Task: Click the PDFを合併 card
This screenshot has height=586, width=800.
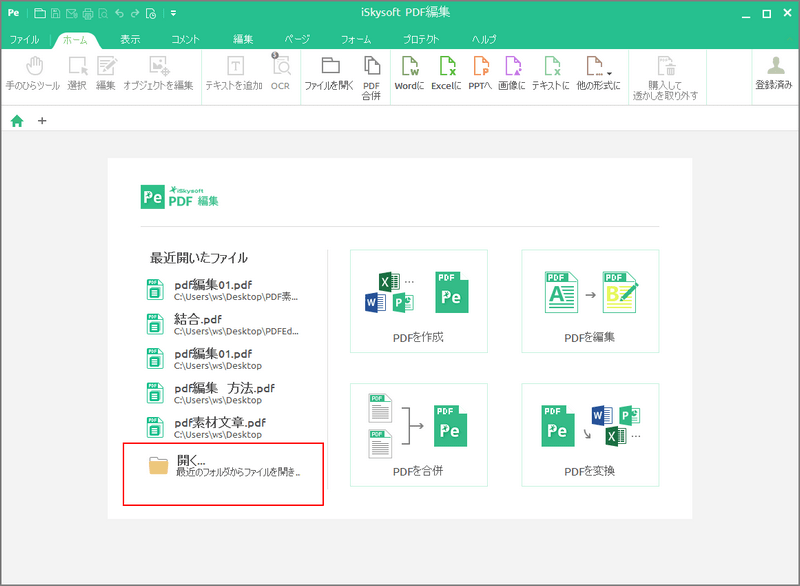Action: point(418,435)
